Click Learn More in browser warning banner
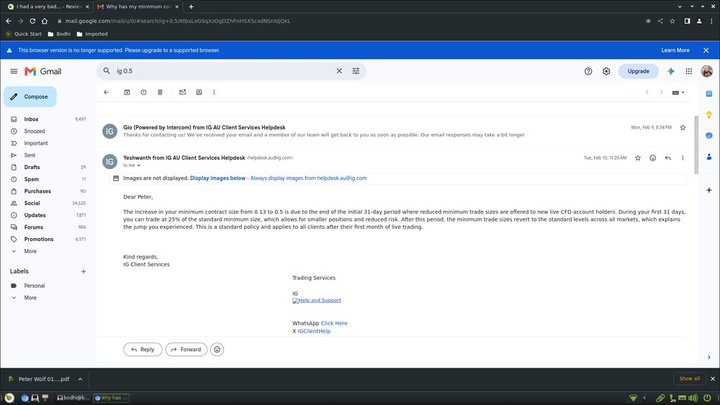Viewport: 720px width, 405px height. (x=675, y=51)
